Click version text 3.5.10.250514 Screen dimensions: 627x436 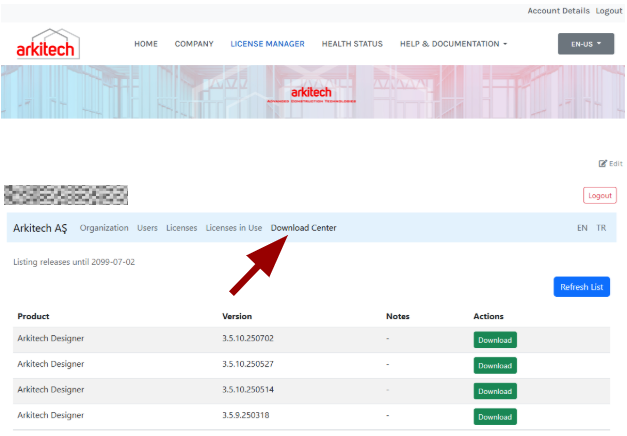click(x=248, y=390)
